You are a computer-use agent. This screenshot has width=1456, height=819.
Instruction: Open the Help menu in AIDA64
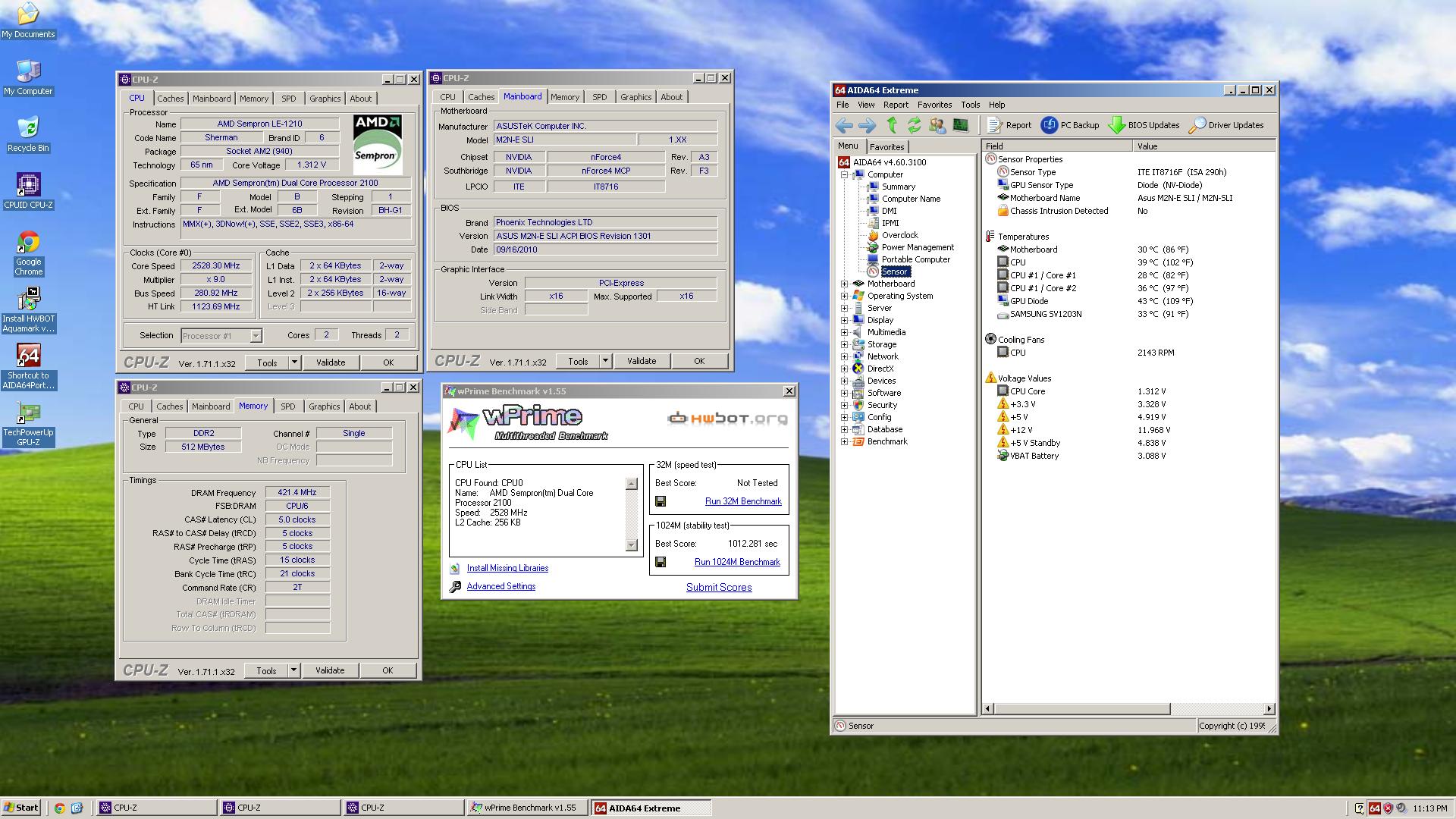[x=996, y=105]
